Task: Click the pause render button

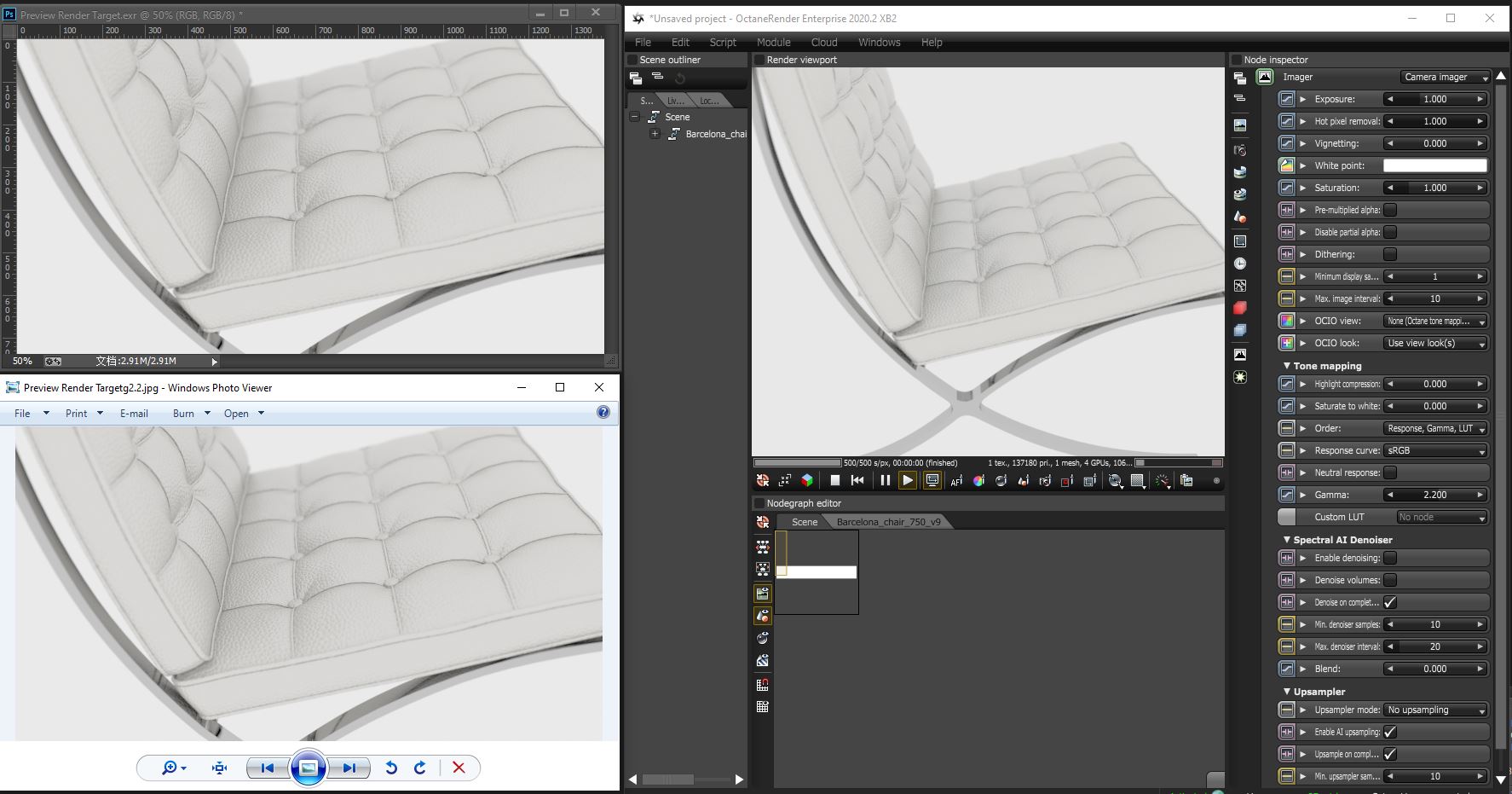Action: point(885,480)
